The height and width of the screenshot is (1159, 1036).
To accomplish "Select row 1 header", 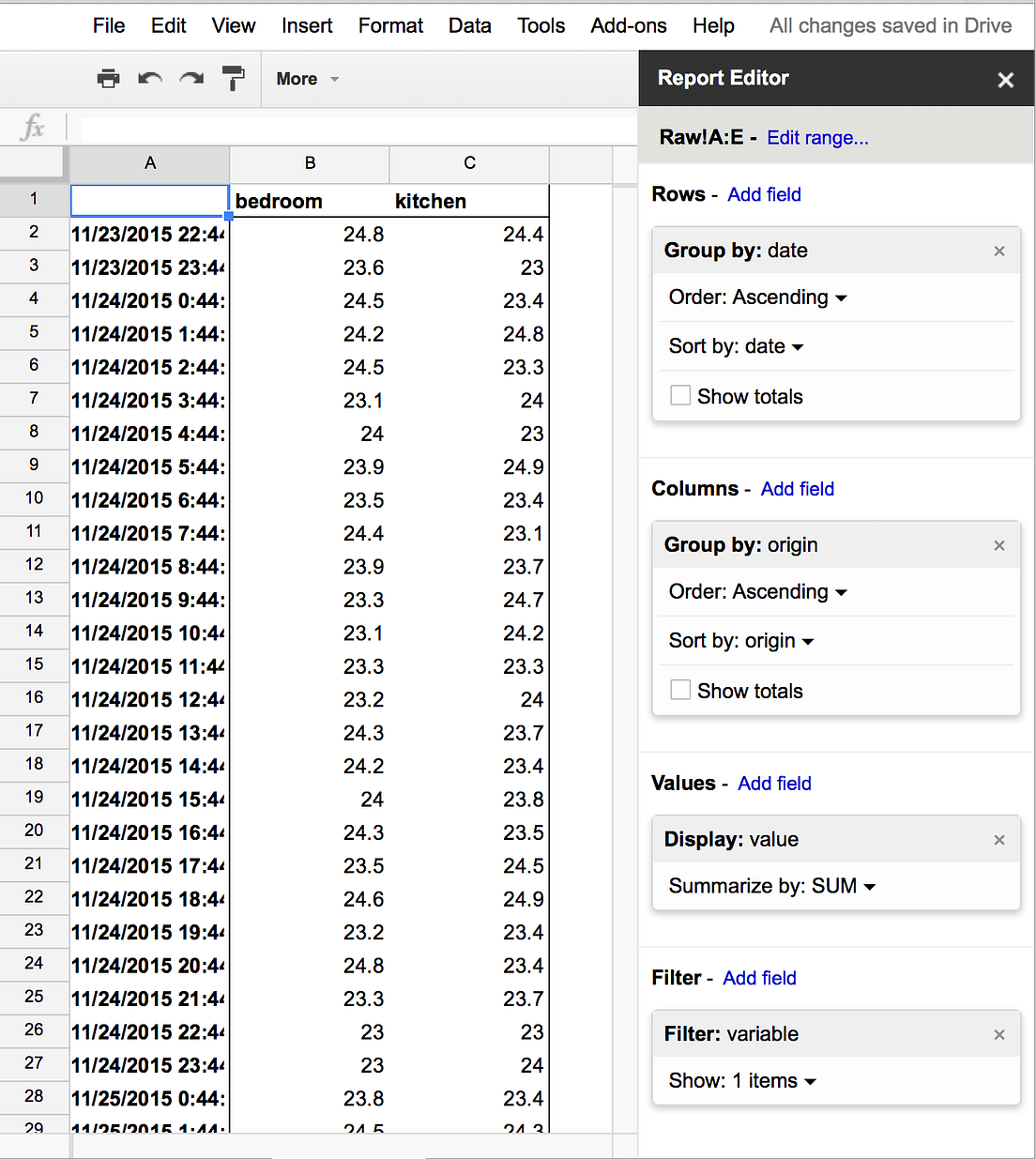I will click(34, 199).
